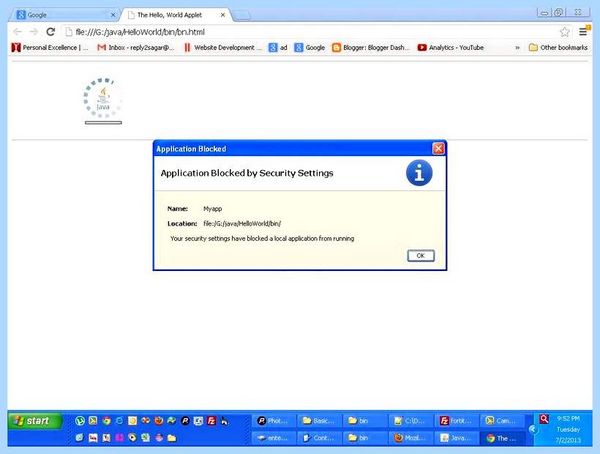
Task: Switch to the Phot... taskbar window
Action: pyautogui.click(x=273, y=421)
